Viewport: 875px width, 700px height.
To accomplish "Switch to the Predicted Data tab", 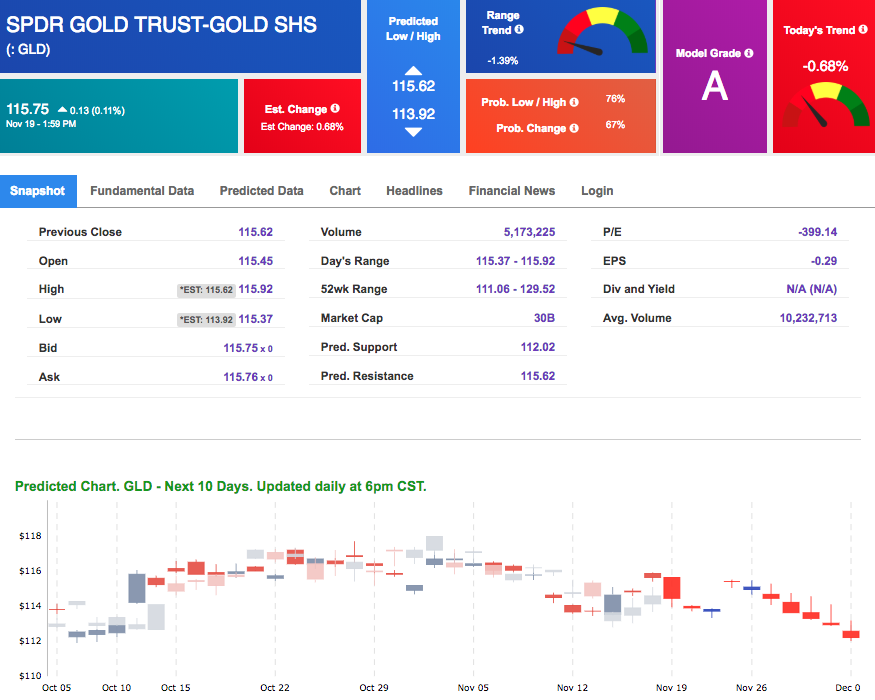I will [262, 191].
